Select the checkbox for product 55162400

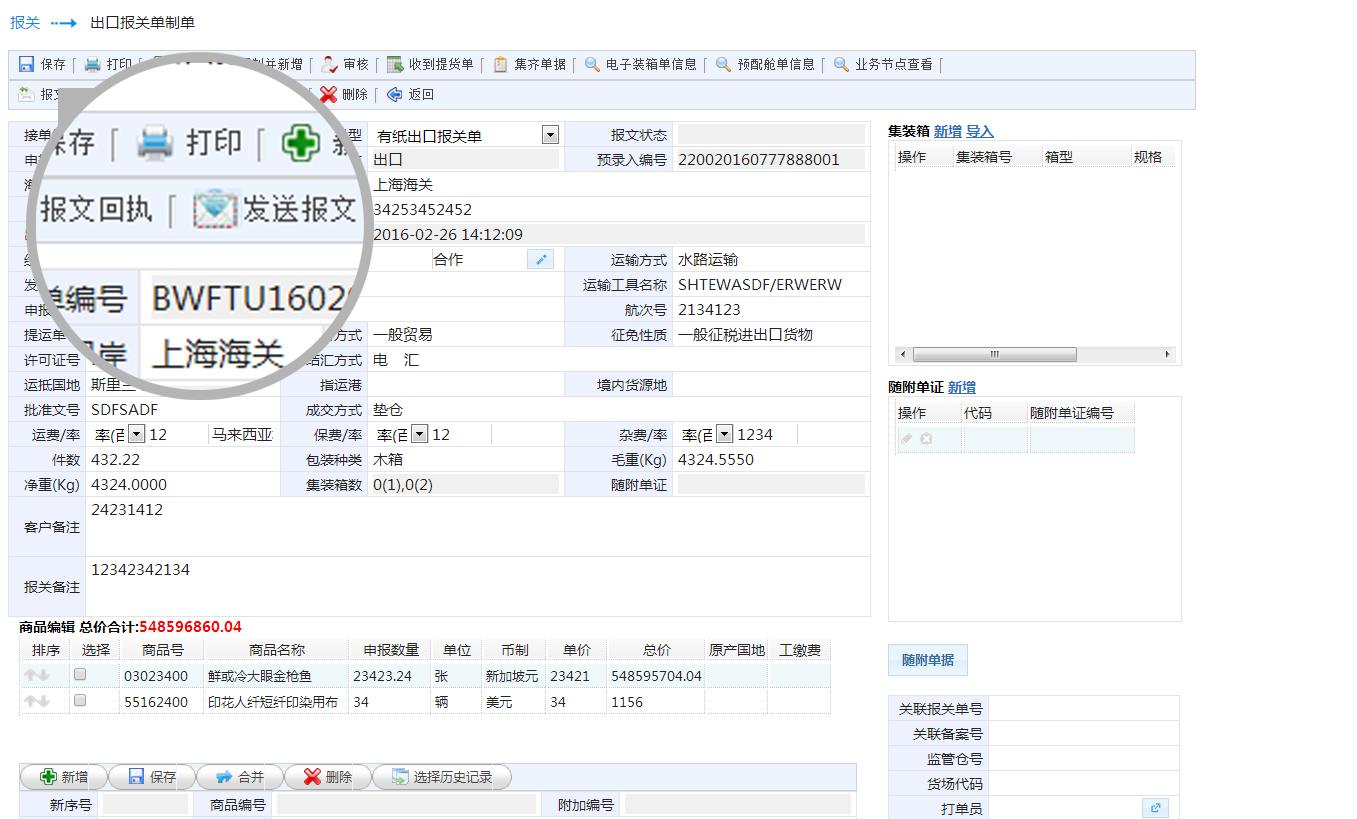(x=80, y=701)
